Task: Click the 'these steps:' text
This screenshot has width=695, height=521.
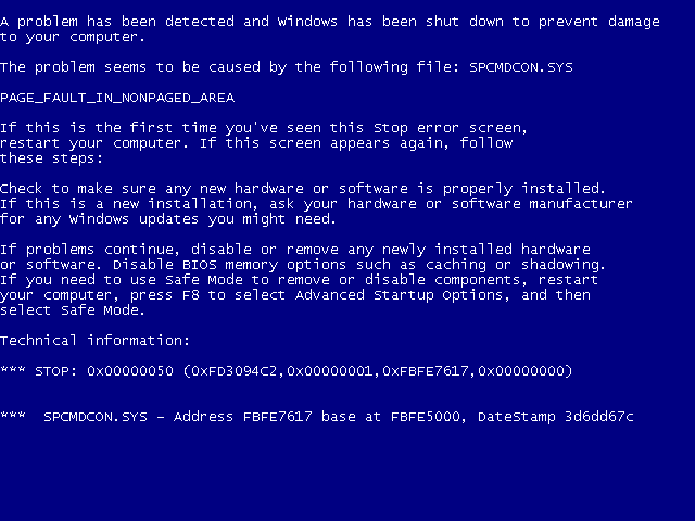Action: click(x=51, y=159)
